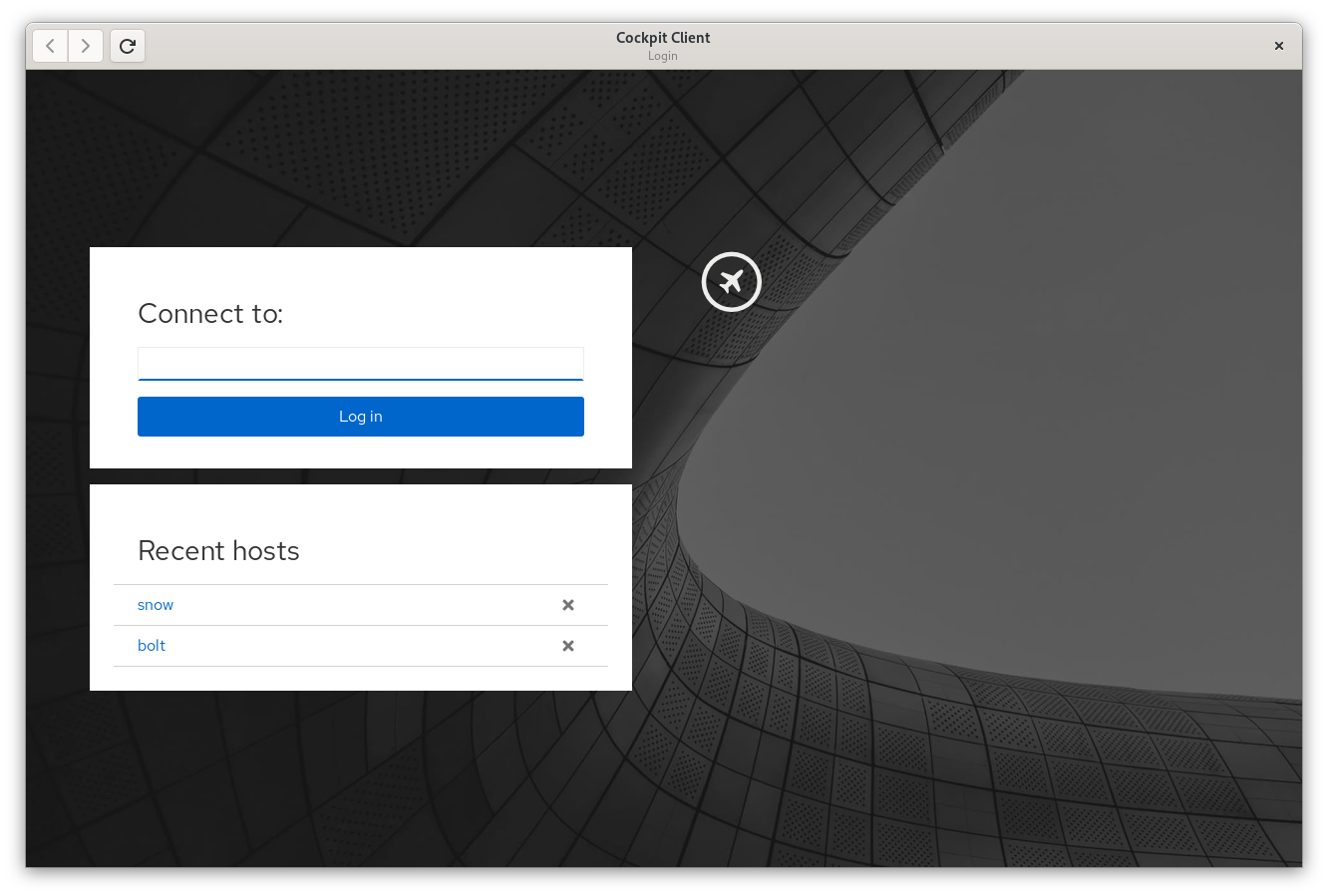The height and width of the screenshot is (896, 1328).
Task: Click the back navigation arrow
Action: point(50,46)
